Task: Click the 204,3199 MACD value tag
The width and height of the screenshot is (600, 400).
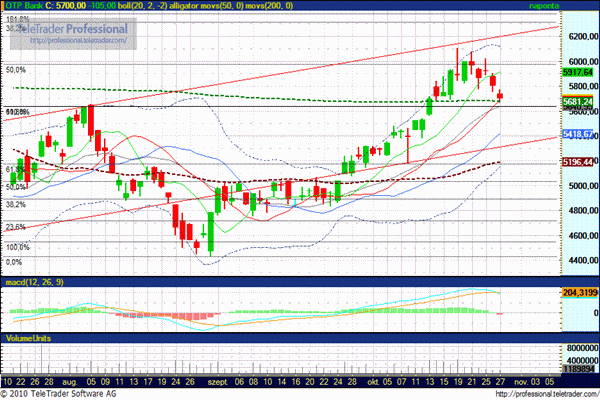Action: click(578, 292)
